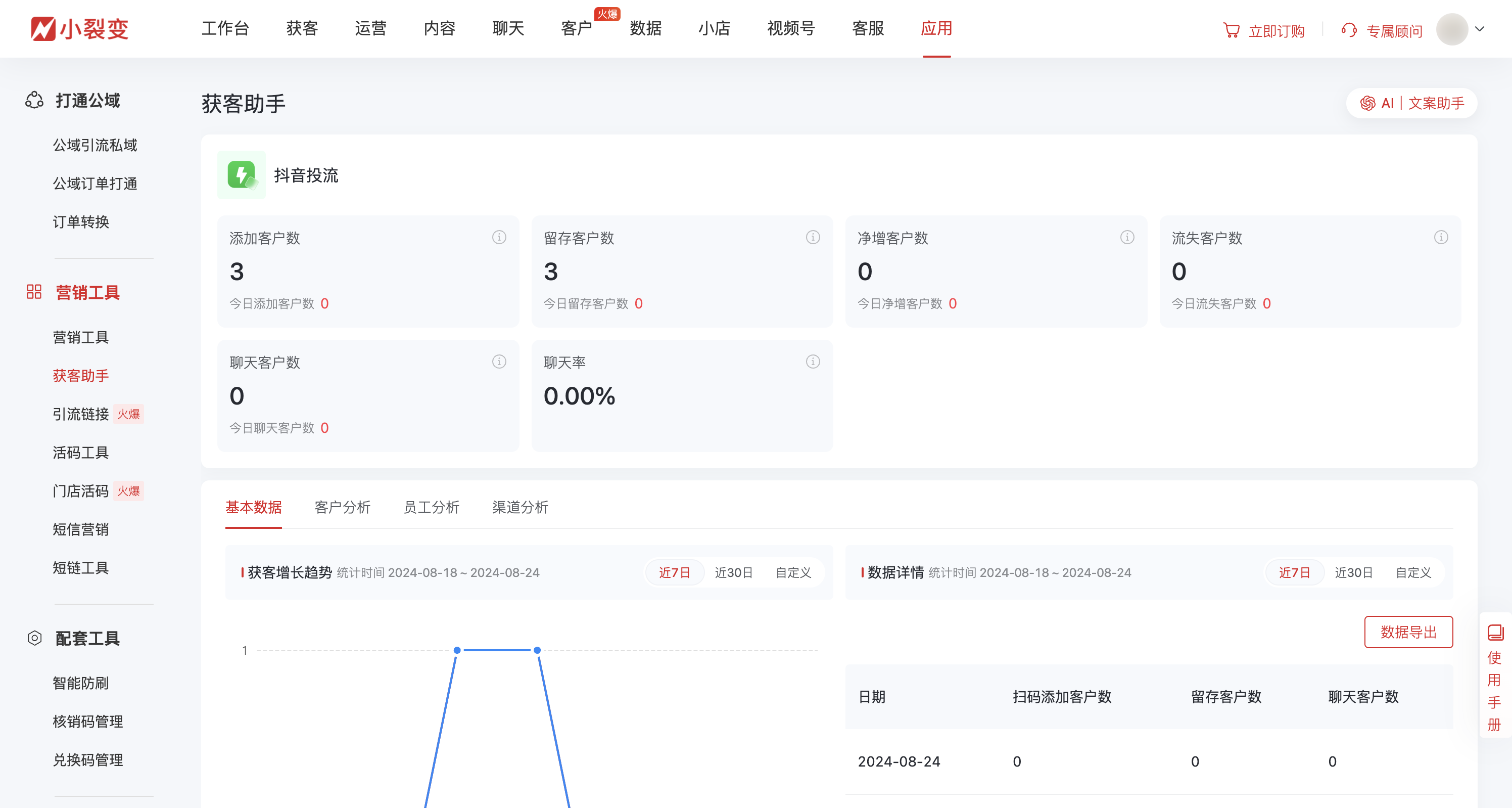Open 订单转换 in the sidebar
The height and width of the screenshot is (808, 1512).
pos(81,222)
